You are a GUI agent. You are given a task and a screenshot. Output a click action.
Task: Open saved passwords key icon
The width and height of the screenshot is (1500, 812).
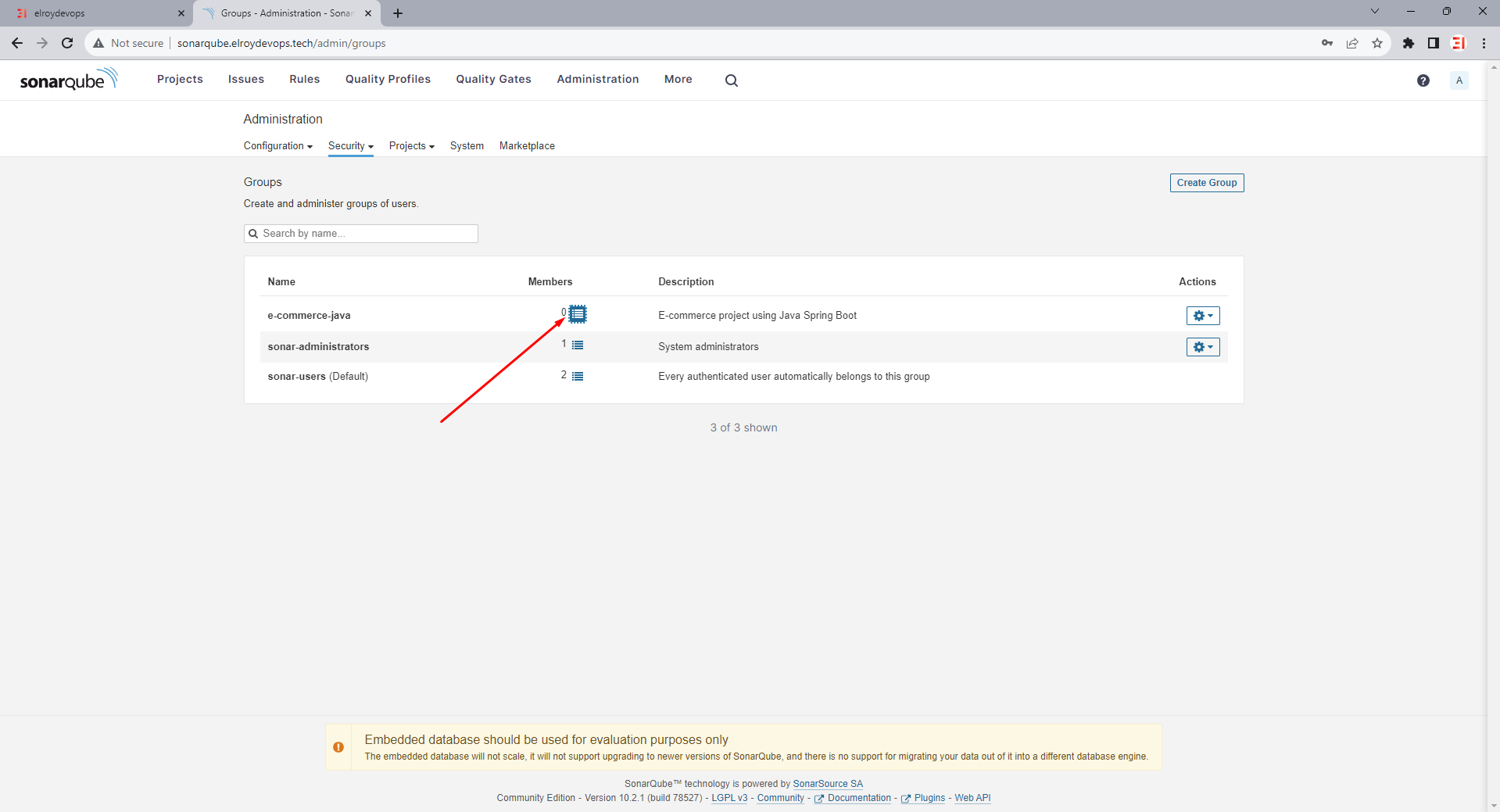(x=1327, y=43)
